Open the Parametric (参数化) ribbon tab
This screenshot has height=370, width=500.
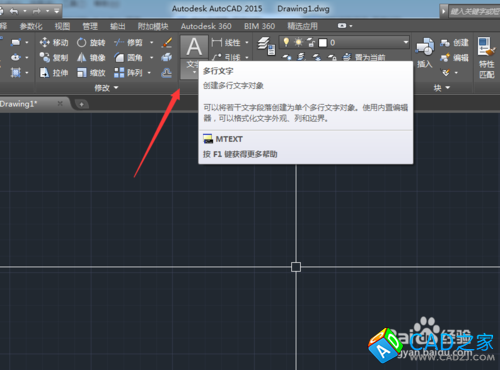[31, 26]
